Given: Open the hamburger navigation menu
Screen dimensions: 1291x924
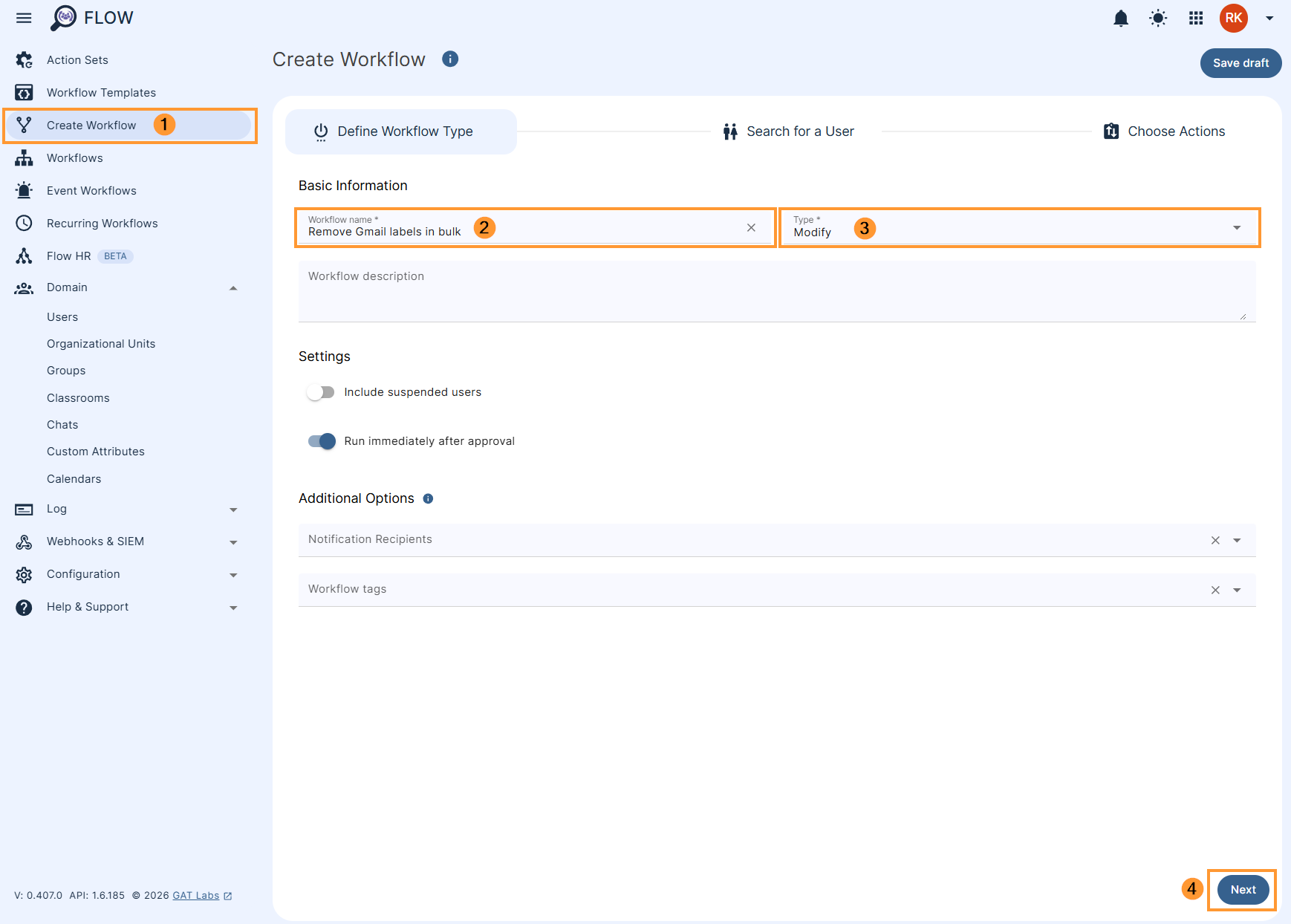Looking at the screenshot, I should [23, 18].
